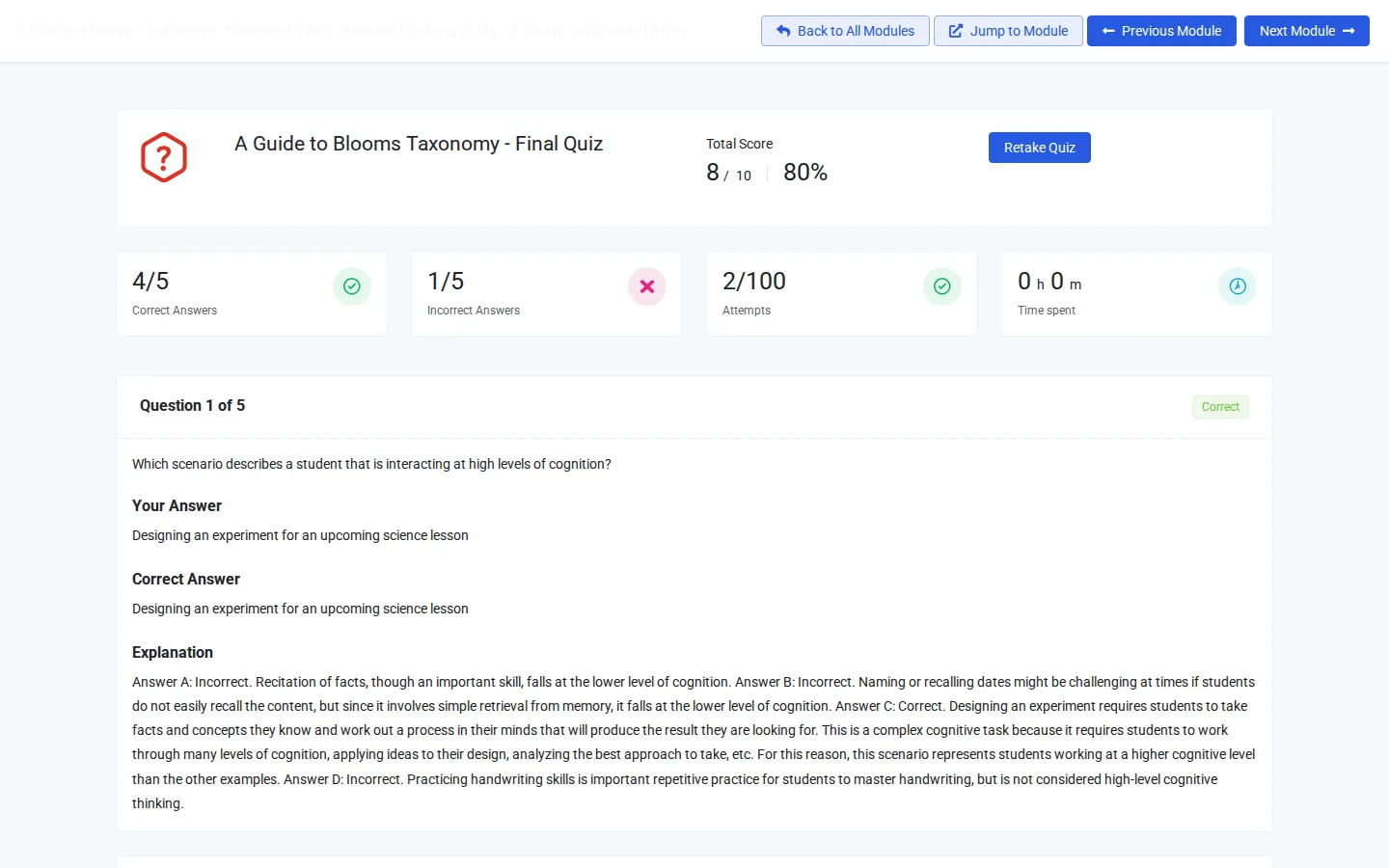Click the left arrow icon in Previous Module

1109,31
